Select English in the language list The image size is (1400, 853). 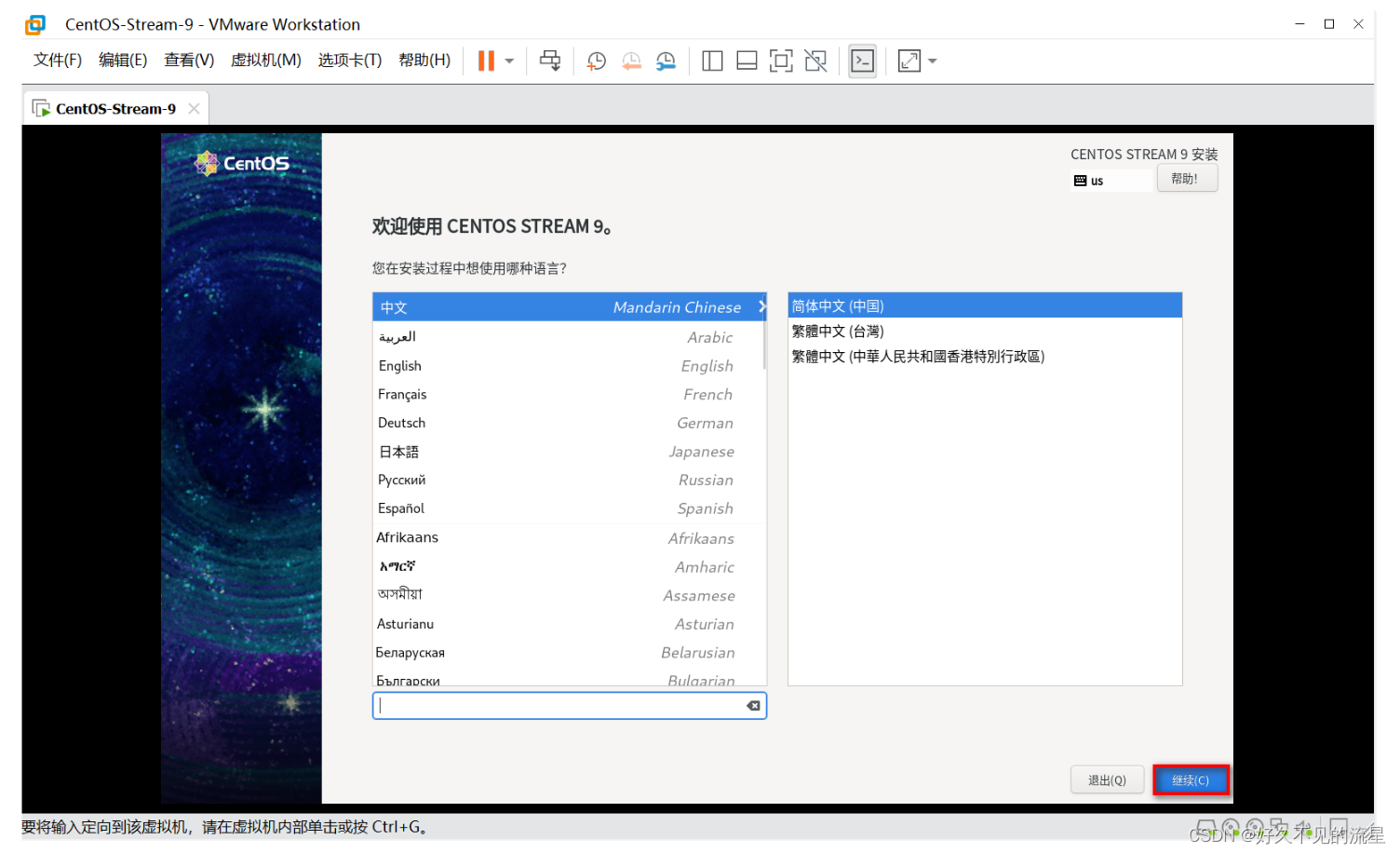[x=569, y=366]
